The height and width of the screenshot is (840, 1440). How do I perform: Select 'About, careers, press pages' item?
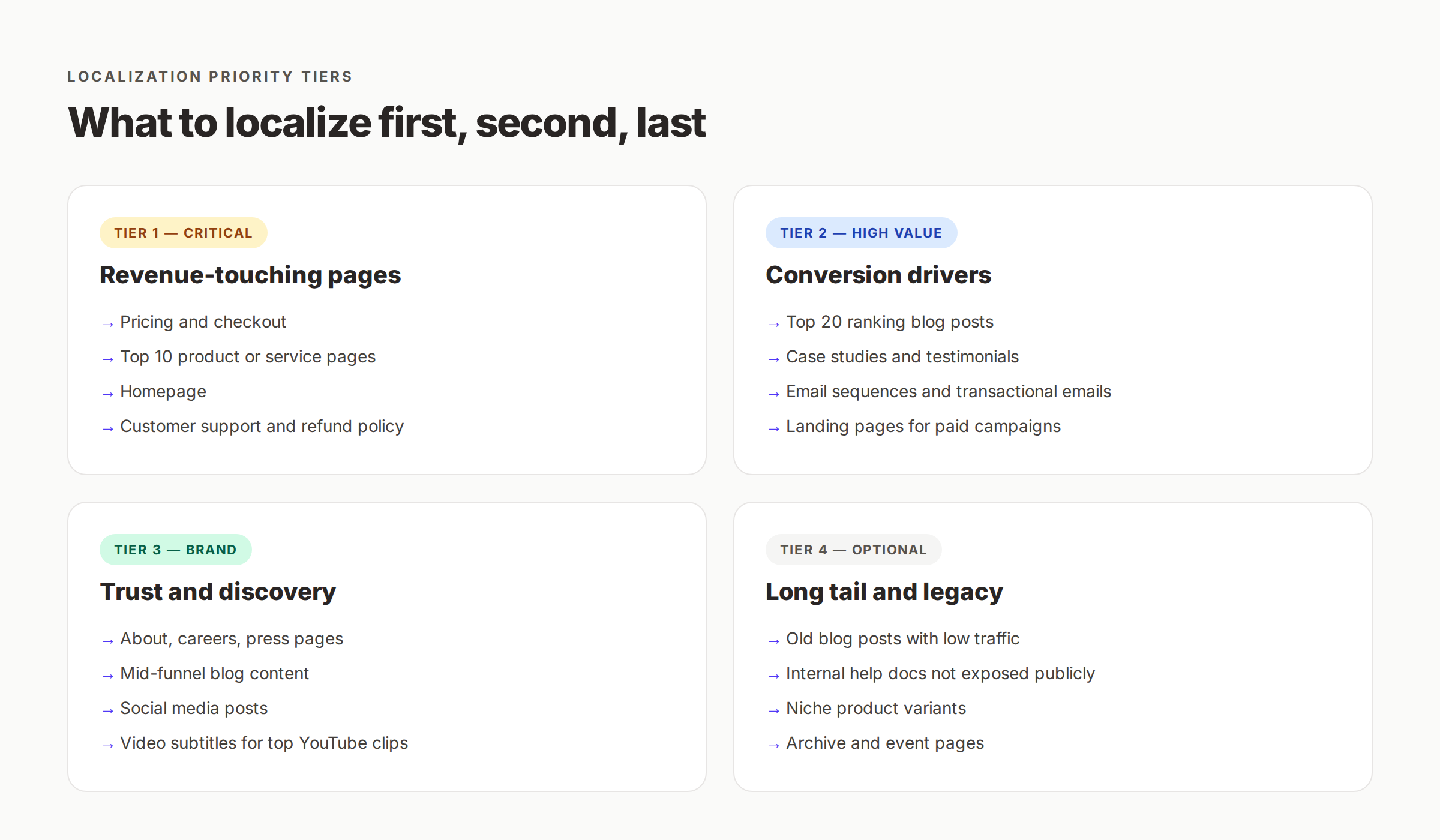click(x=232, y=639)
